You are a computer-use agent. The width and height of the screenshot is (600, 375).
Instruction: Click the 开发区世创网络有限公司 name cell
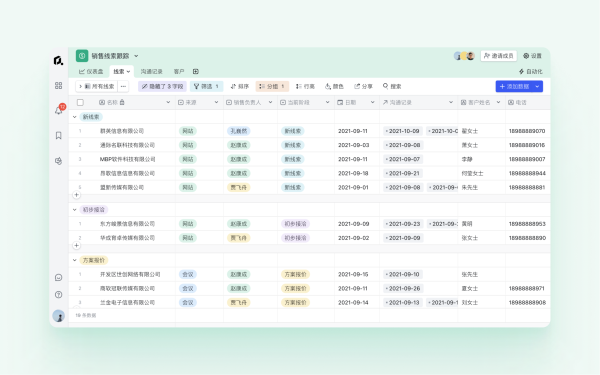130,274
